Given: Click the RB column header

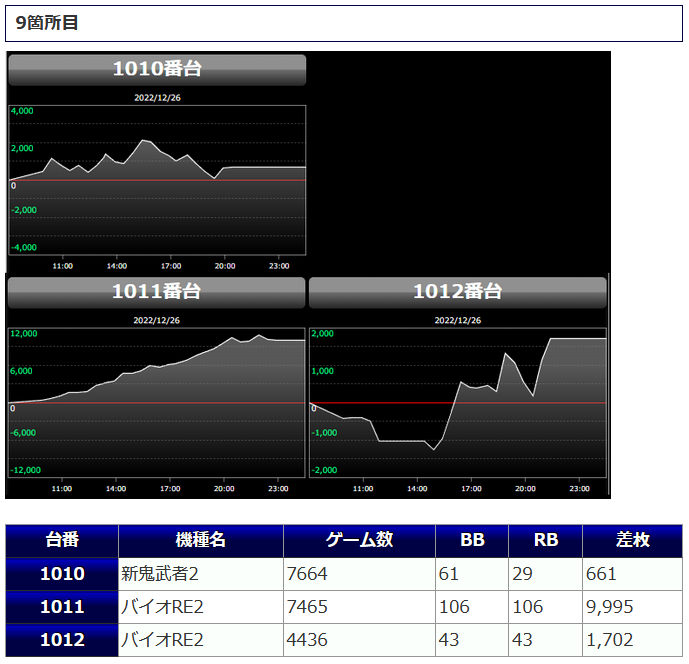Looking at the screenshot, I should point(545,541).
